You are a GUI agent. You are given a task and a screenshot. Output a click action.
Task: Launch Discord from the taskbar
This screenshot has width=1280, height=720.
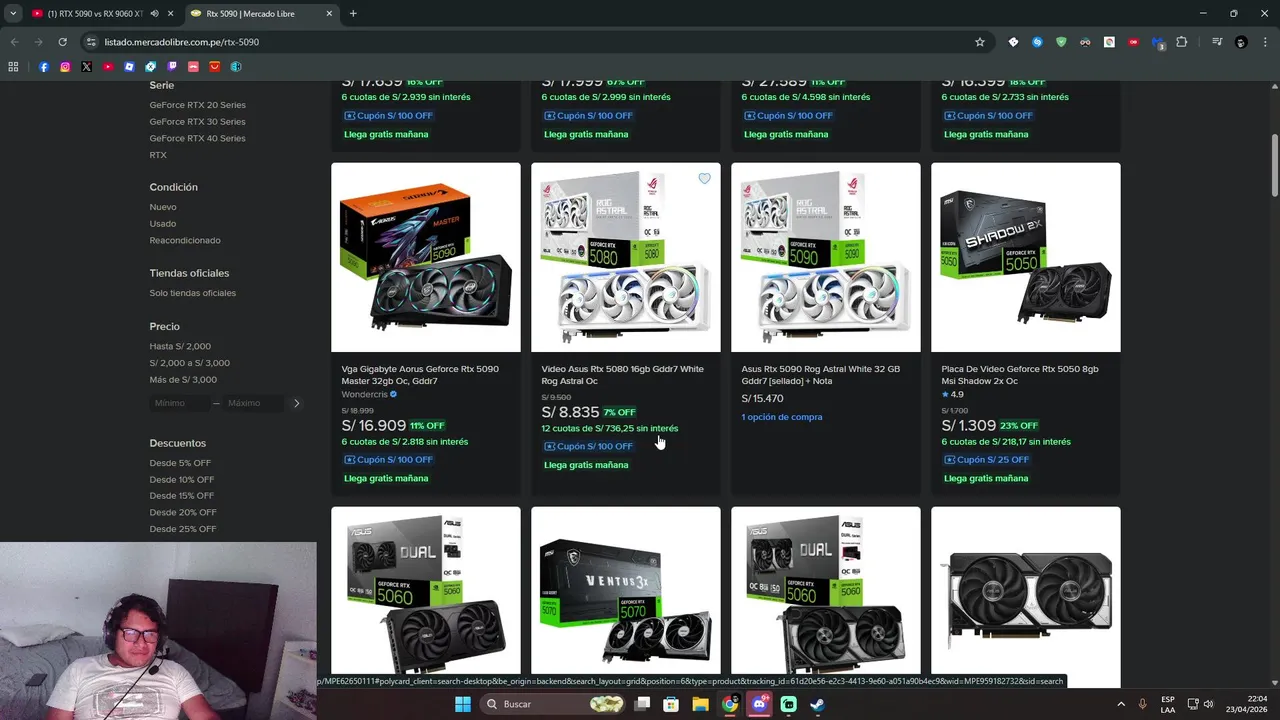(759, 704)
